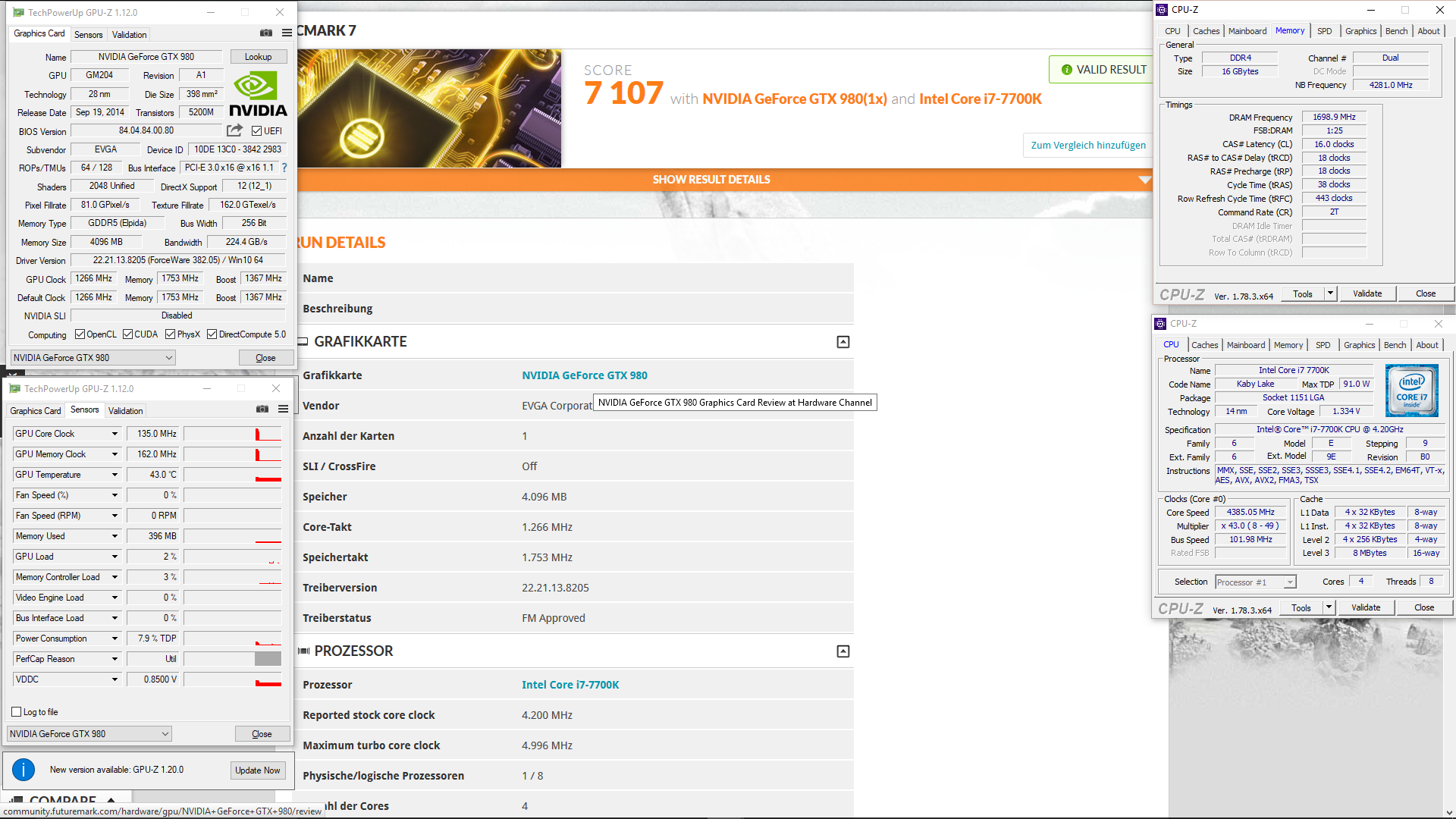Click Validate button in CPU-Z memory window
1456x819 pixels.
click(1367, 293)
